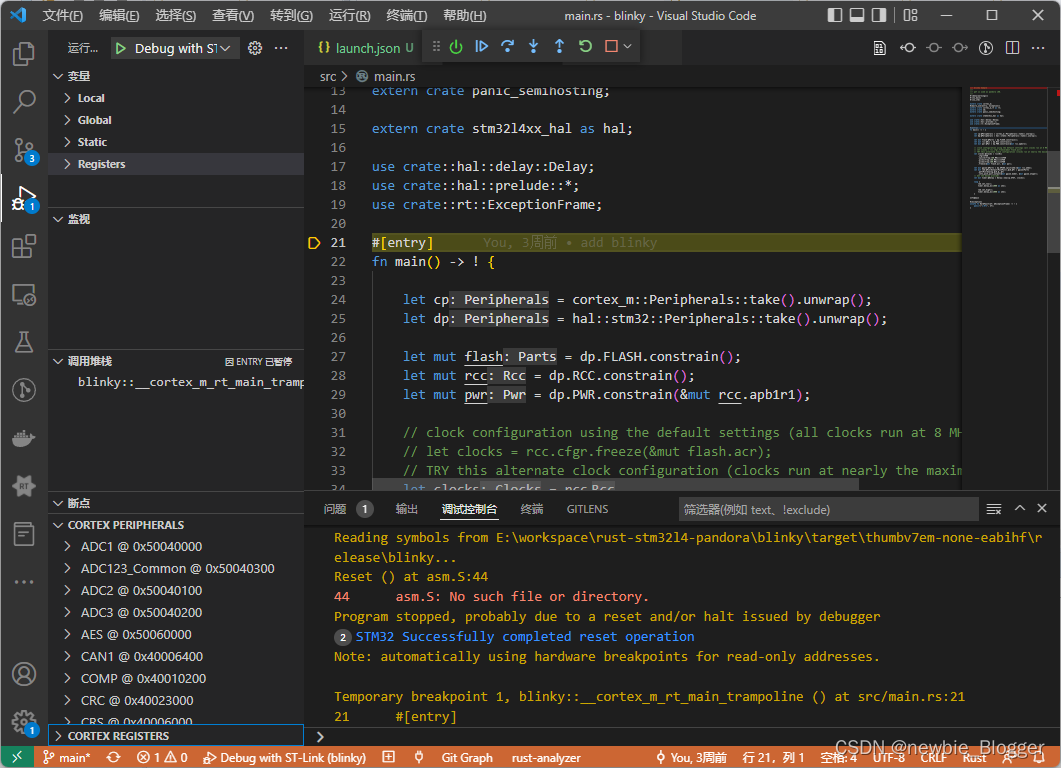Screen dimensions: 1061x768
Task: Expand the Registers node
Action: coord(67,164)
